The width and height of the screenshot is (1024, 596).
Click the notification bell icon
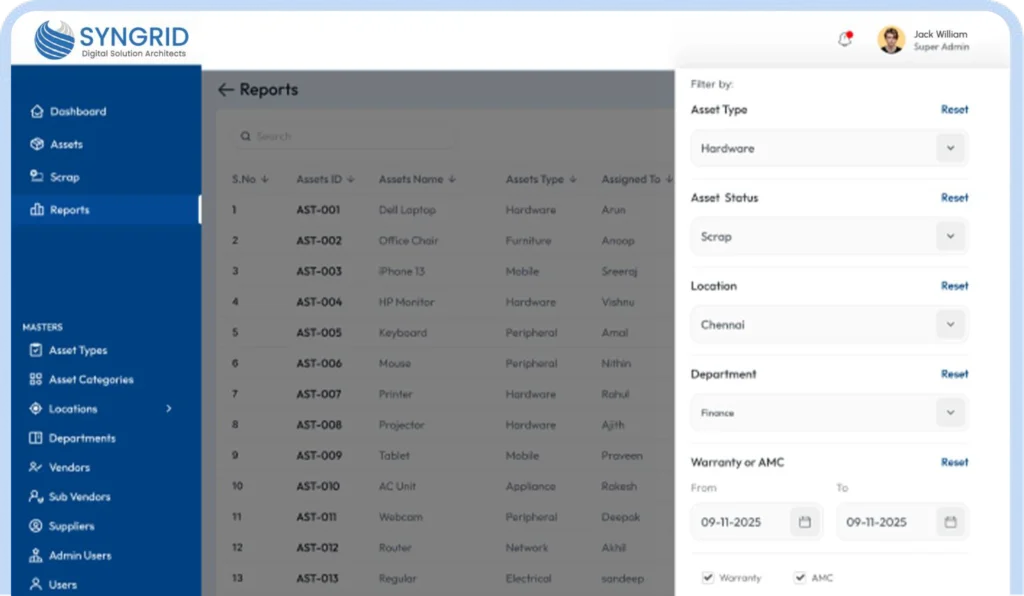(x=845, y=40)
